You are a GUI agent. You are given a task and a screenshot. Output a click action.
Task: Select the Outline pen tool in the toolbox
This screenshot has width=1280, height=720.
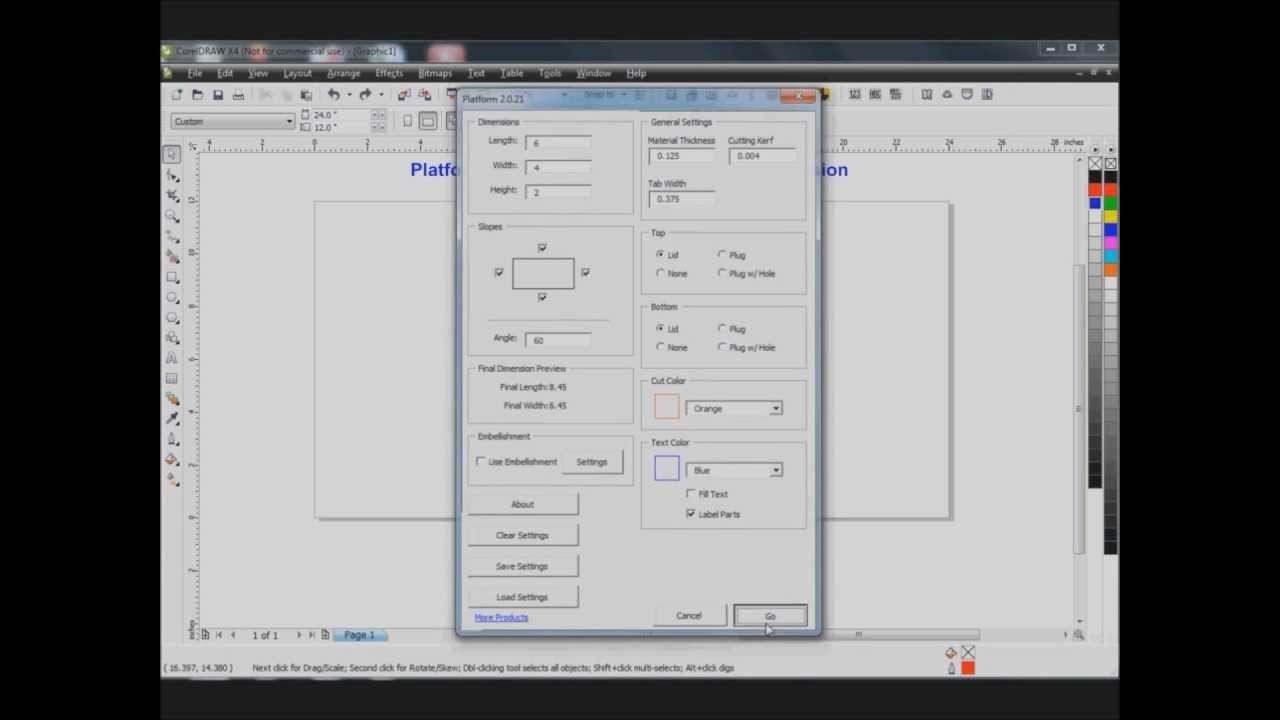[172, 440]
